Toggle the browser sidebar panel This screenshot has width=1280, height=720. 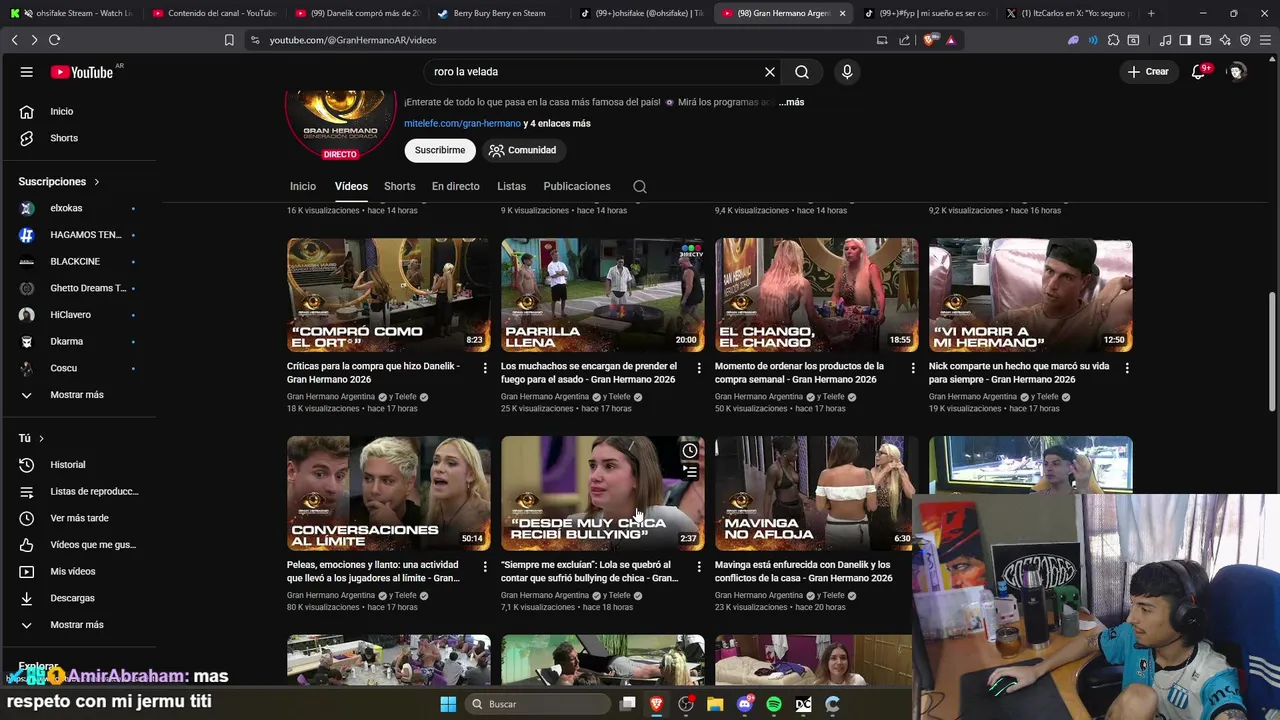coord(1185,40)
